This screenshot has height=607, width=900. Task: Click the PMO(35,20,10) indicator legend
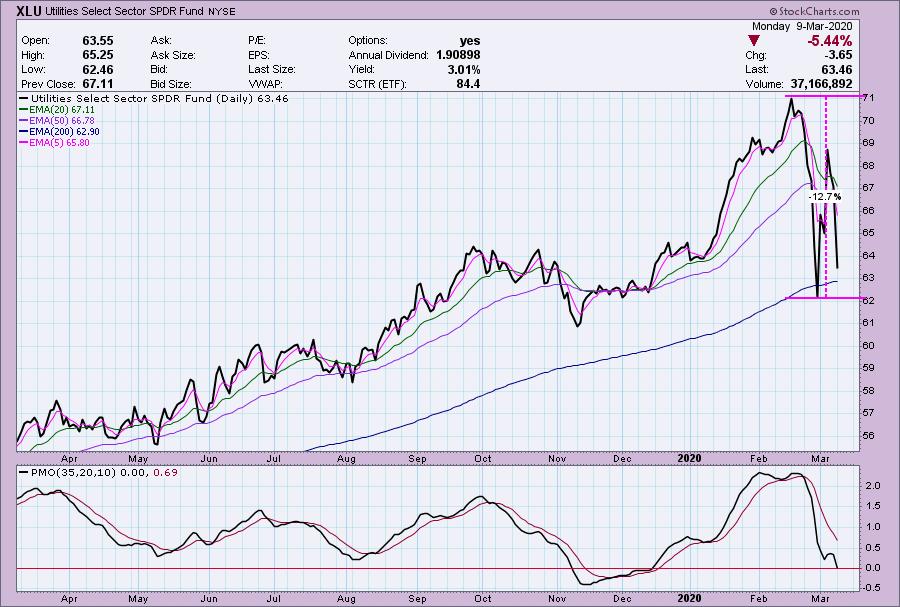pos(98,472)
